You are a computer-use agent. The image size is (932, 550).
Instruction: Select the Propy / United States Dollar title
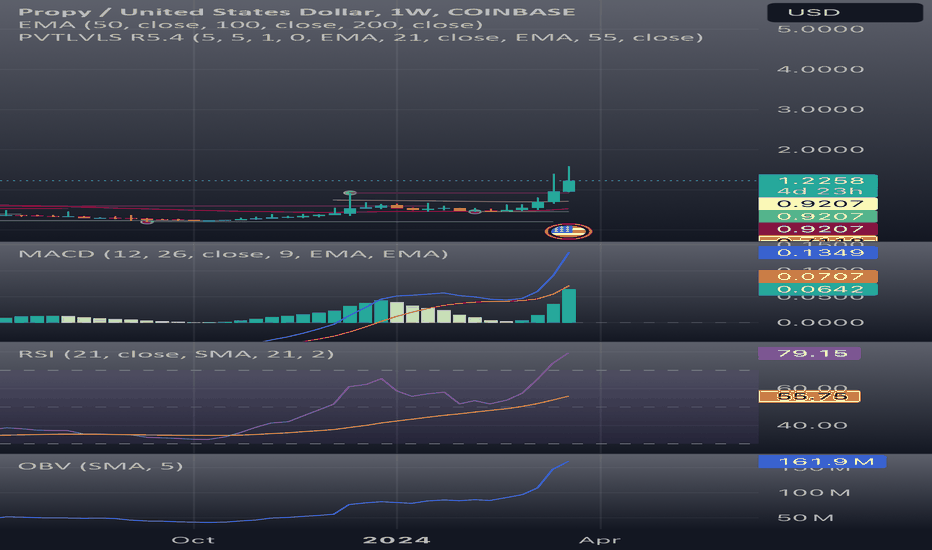(297, 12)
